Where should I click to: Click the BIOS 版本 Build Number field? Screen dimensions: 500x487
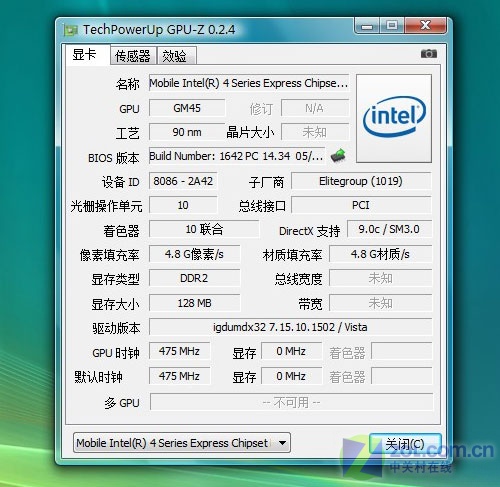pyautogui.click(x=237, y=156)
